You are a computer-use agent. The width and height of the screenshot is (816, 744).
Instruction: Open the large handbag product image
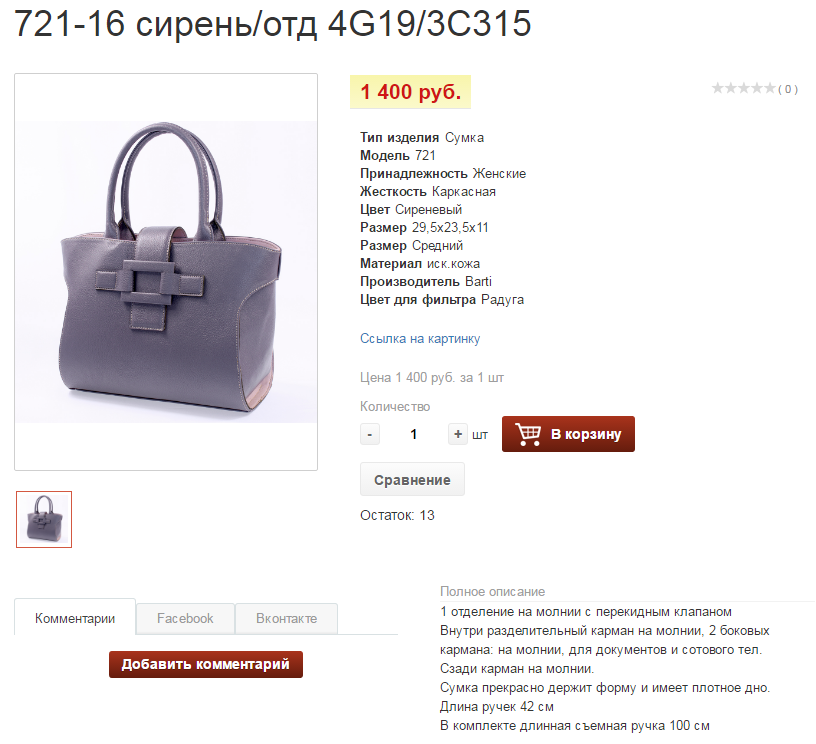coord(166,272)
